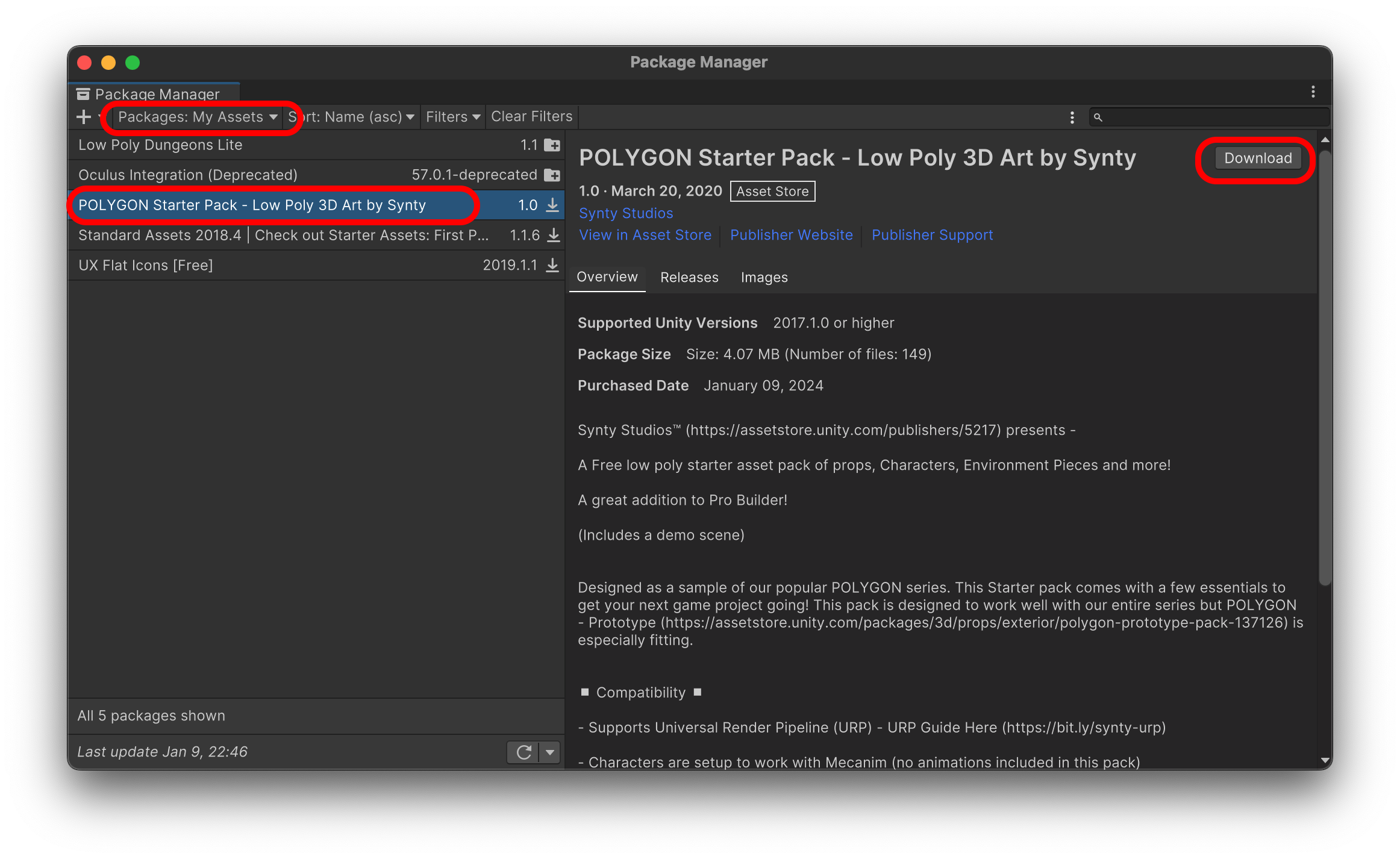
Task: Click the details panel vertical scrollbar
Action: [1324, 367]
